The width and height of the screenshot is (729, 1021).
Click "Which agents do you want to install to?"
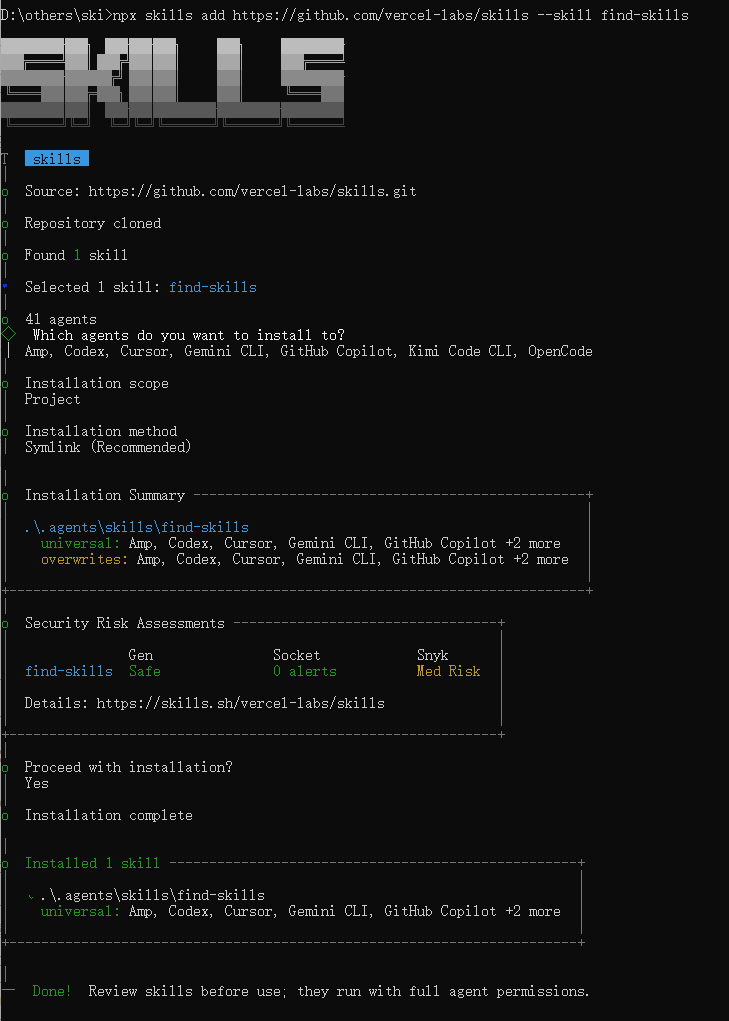[x=189, y=335]
